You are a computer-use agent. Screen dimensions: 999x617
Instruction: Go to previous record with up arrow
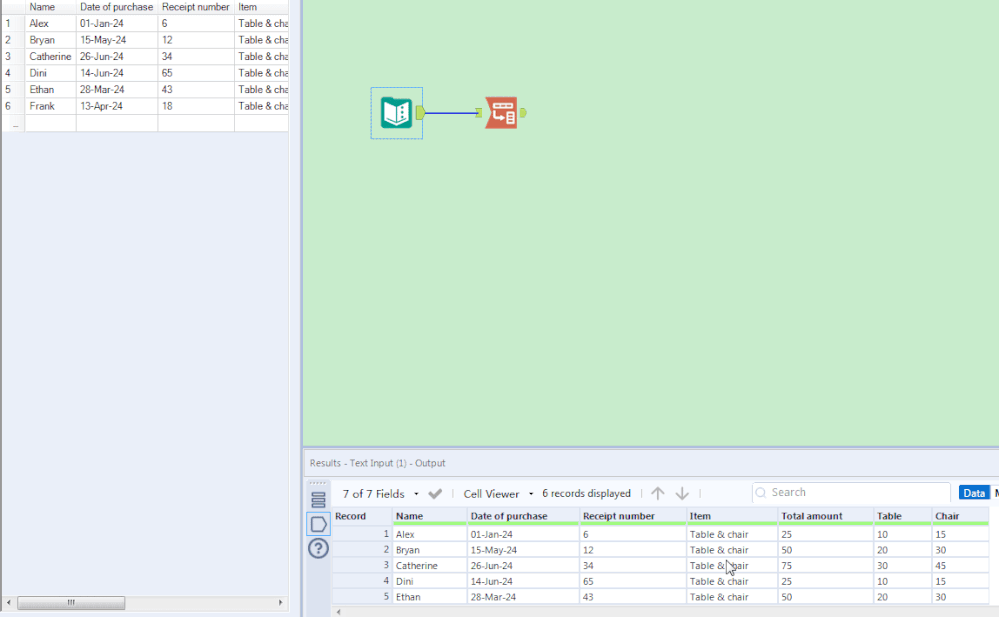click(x=658, y=493)
